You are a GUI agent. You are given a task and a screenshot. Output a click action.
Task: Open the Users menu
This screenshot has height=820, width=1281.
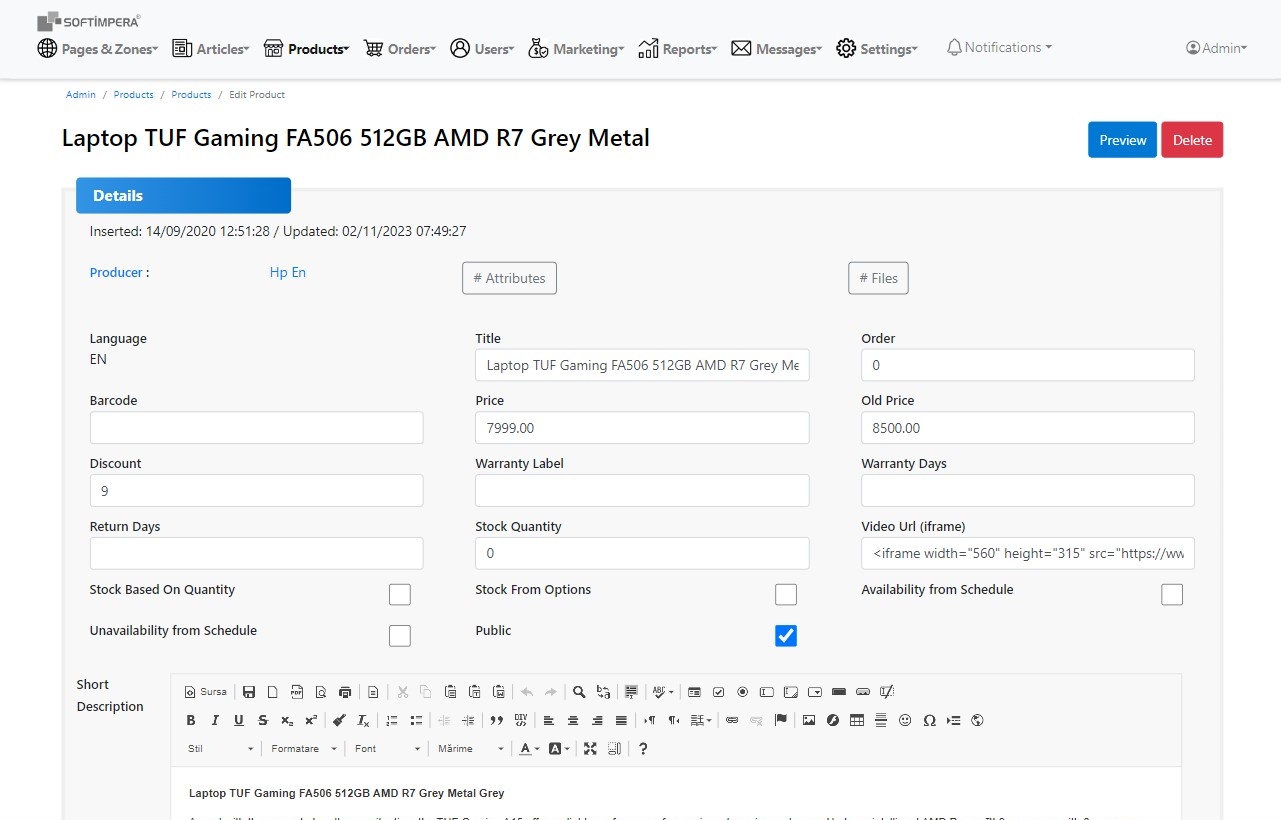click(482, 48)
